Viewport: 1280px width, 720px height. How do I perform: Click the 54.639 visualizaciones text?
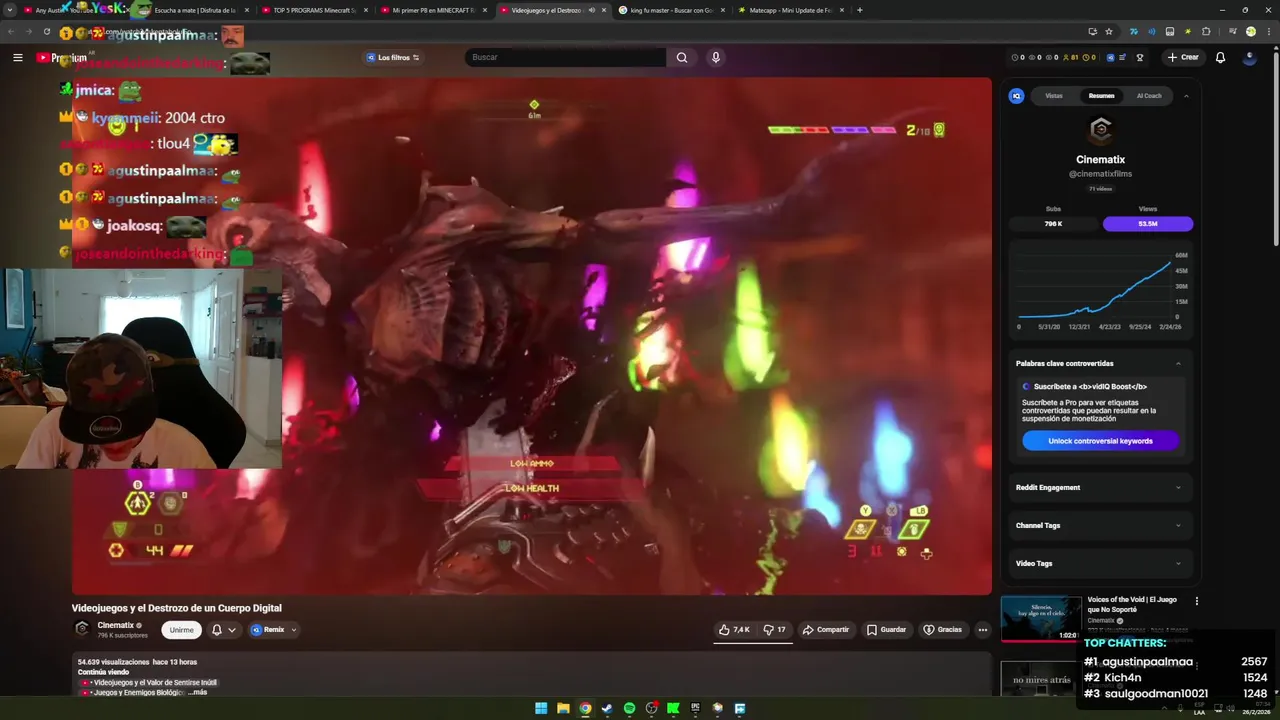tap(114, 662)
